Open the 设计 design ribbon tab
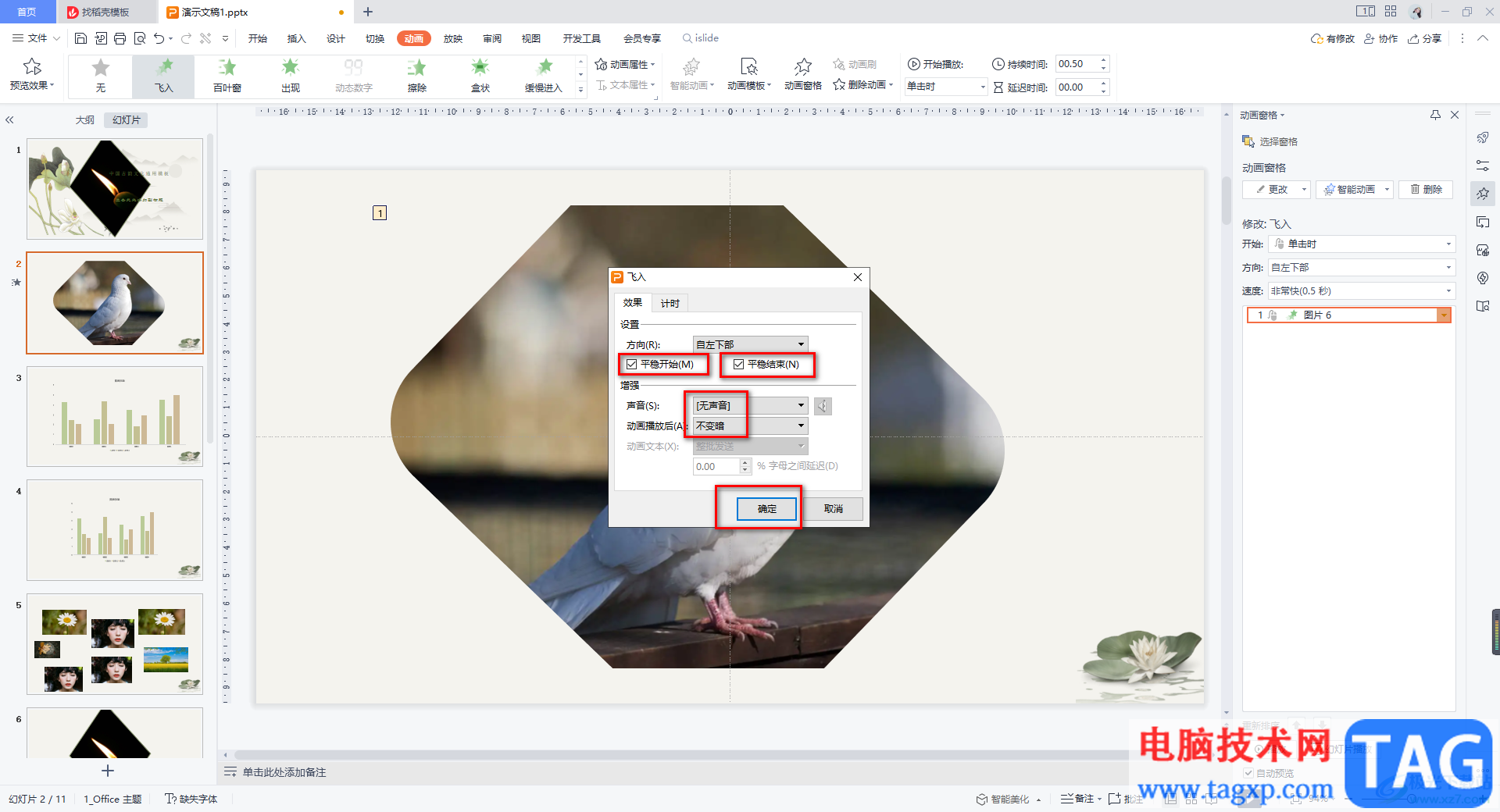Image resolution: width=1500 pixels, height=812 pixels. pos(335,38)
